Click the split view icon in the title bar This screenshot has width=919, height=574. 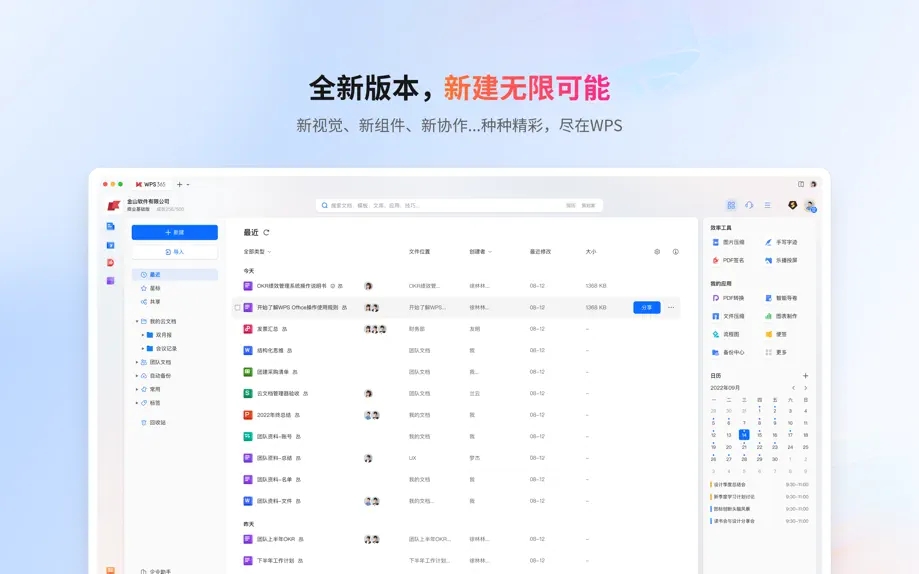pos(801,184)
